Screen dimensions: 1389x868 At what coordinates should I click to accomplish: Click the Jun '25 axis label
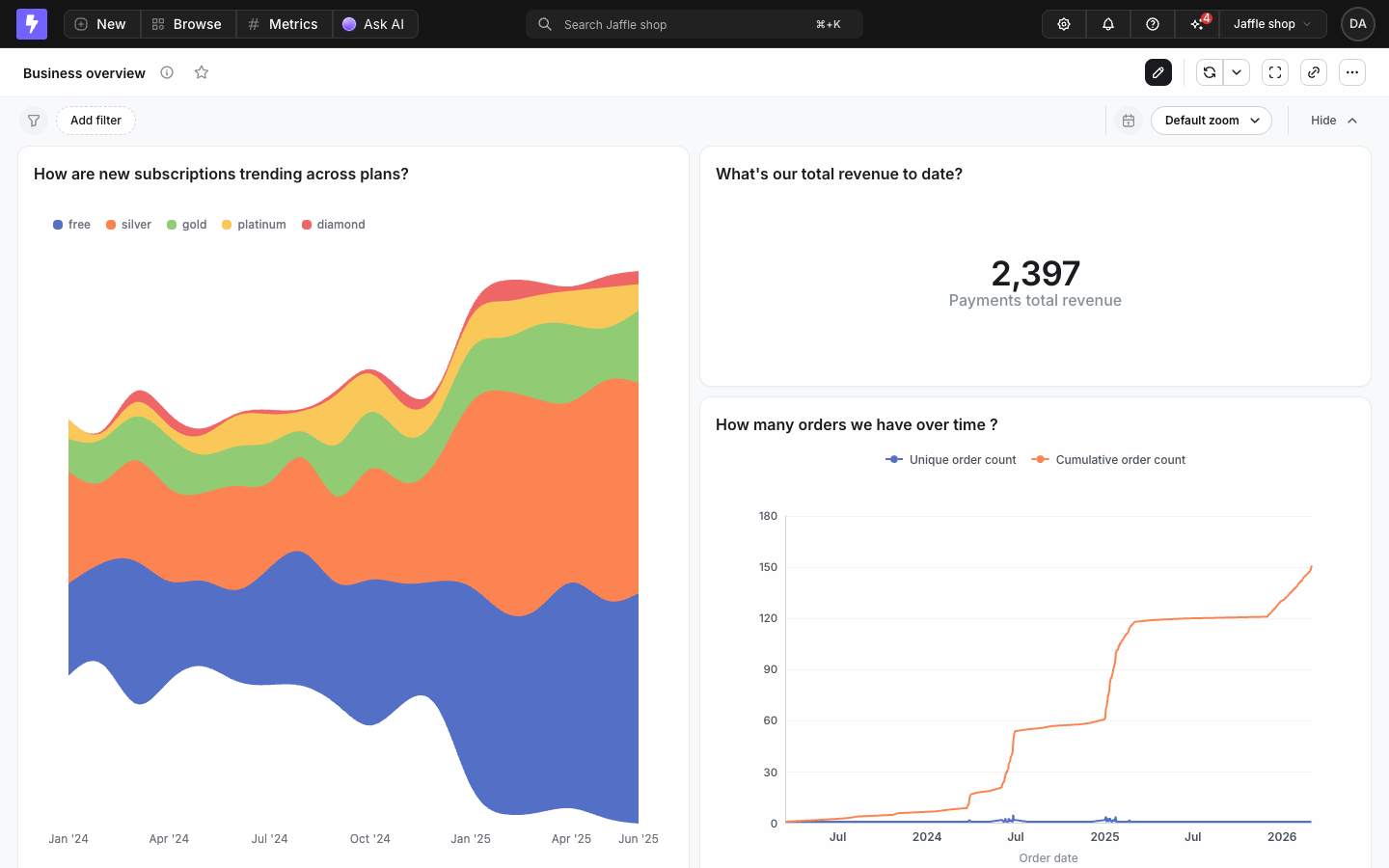point(639,839)
